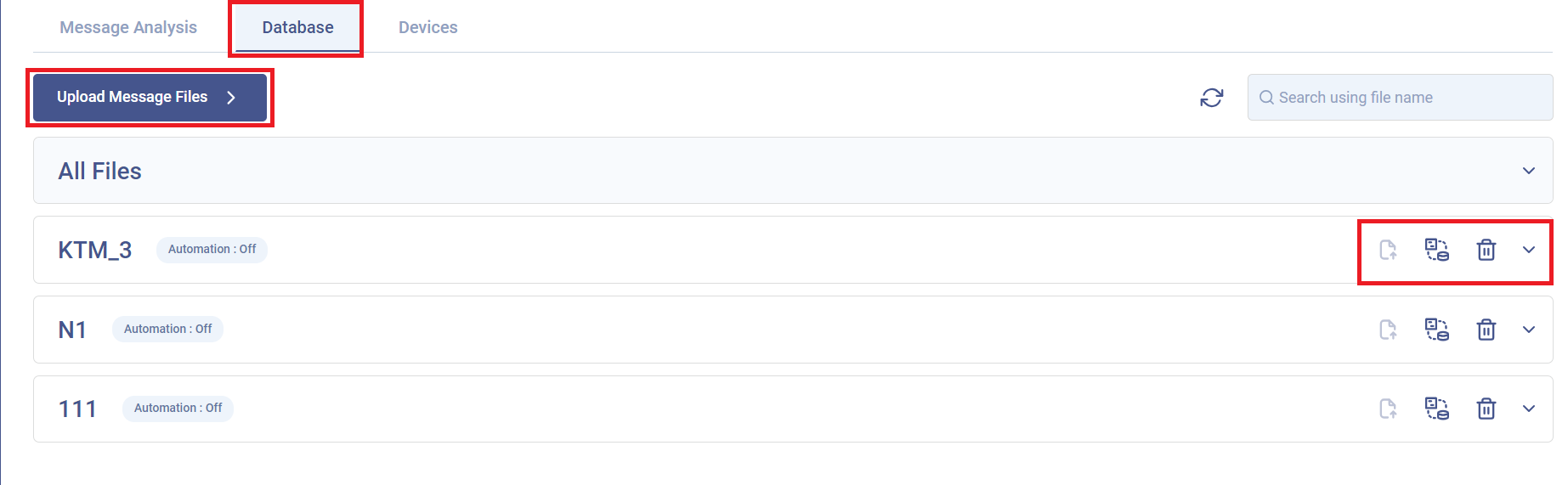Expand the All Files section chevron

point(1529,171)
